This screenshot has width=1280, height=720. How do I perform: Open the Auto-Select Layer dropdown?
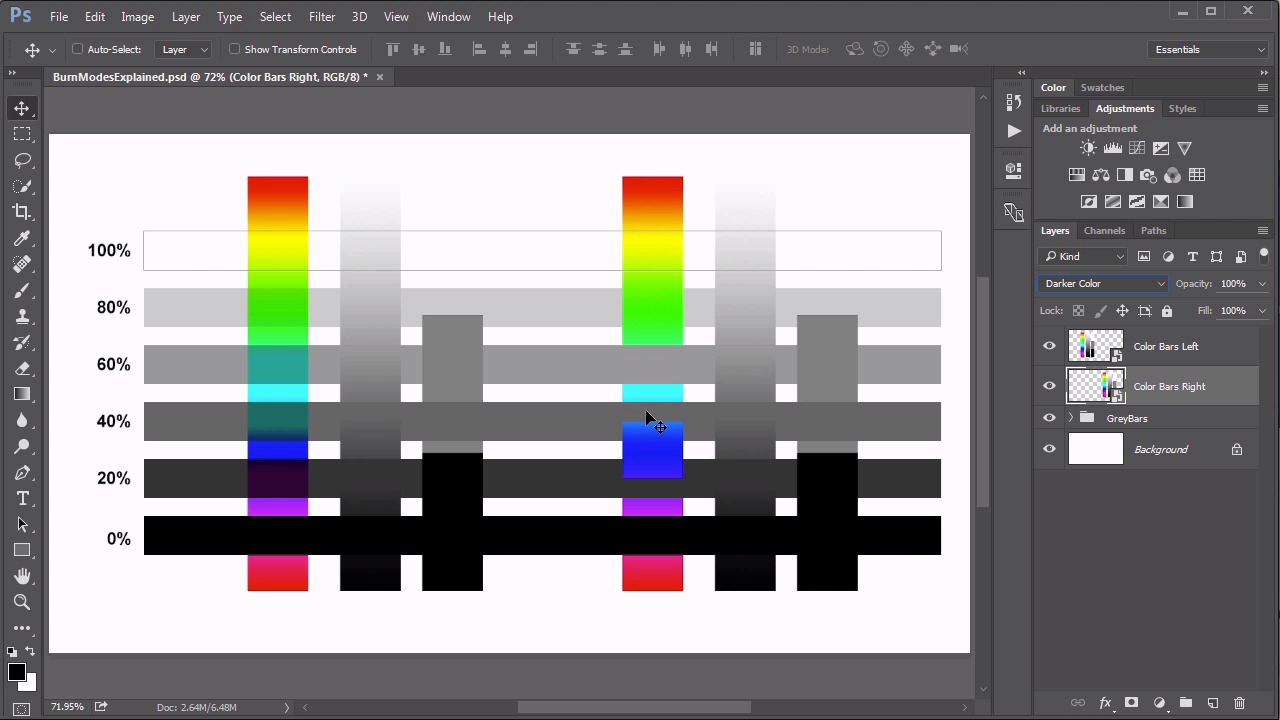pos(185,49)
